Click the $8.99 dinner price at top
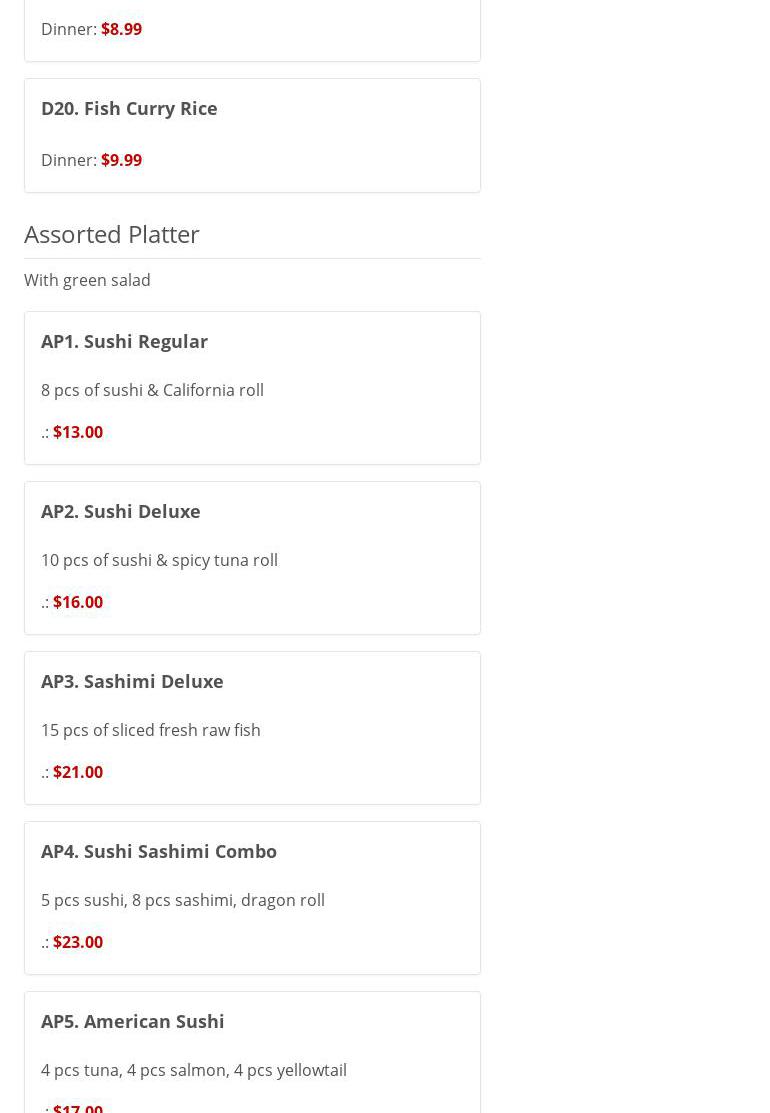770x1113 pixels. tap(121, 29)
